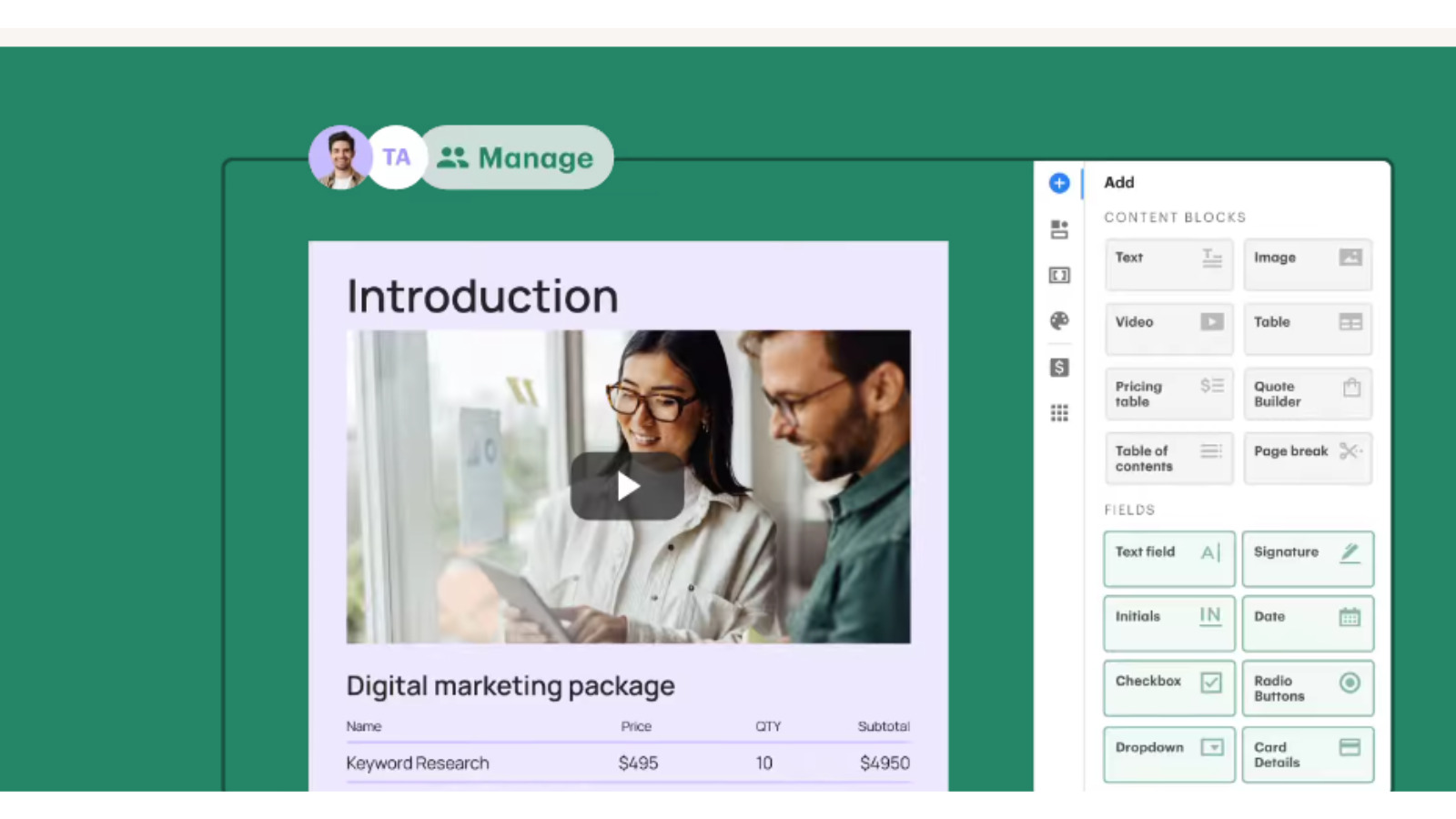Click the TA initials avatar
Image resolution: width=1456 pixels, height=819 pixels.
click(x=396, y=157)
